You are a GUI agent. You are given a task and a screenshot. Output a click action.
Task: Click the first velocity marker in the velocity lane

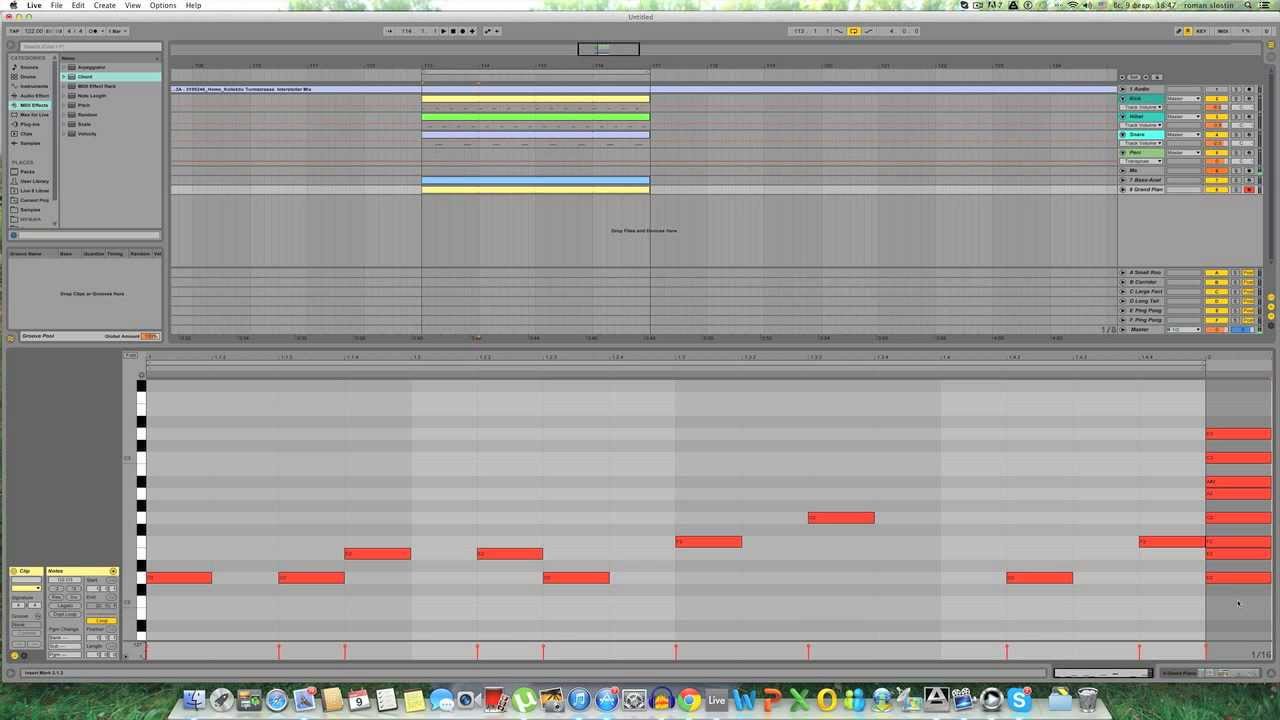click(x=147, y=652)
